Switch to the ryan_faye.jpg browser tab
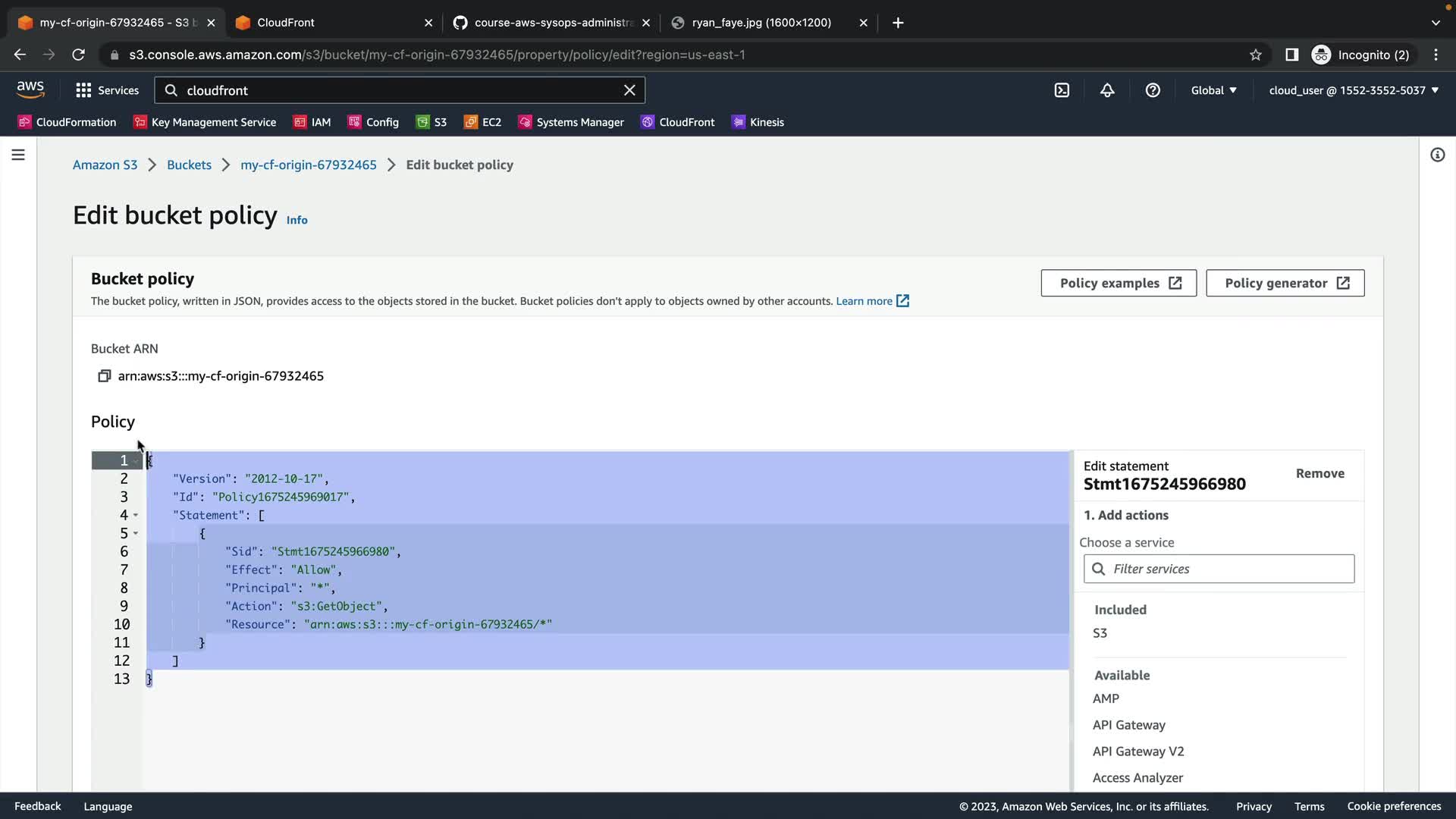1456x819 pixels. [761, 23]
